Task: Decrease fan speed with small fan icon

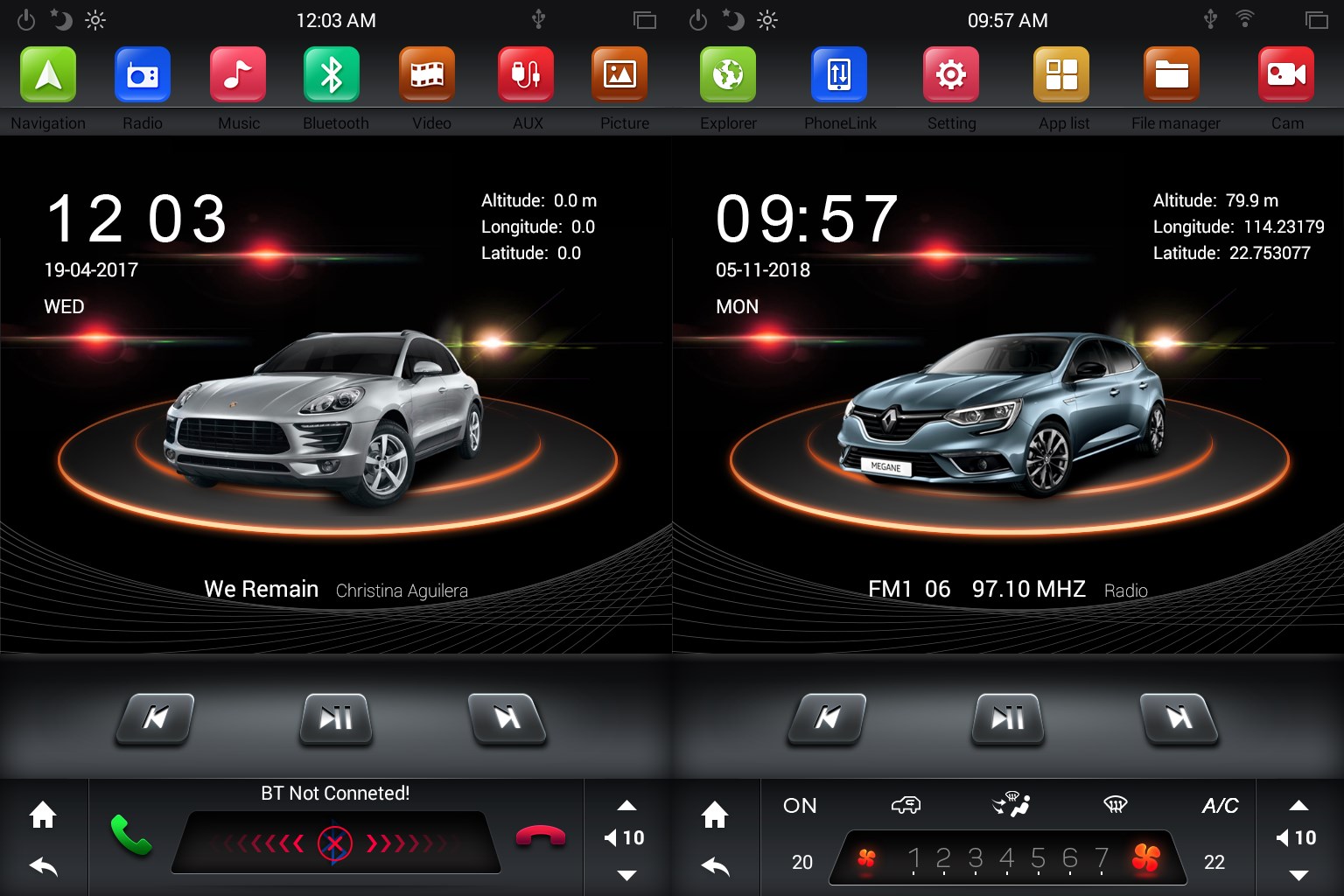Action: pos(866,858)
